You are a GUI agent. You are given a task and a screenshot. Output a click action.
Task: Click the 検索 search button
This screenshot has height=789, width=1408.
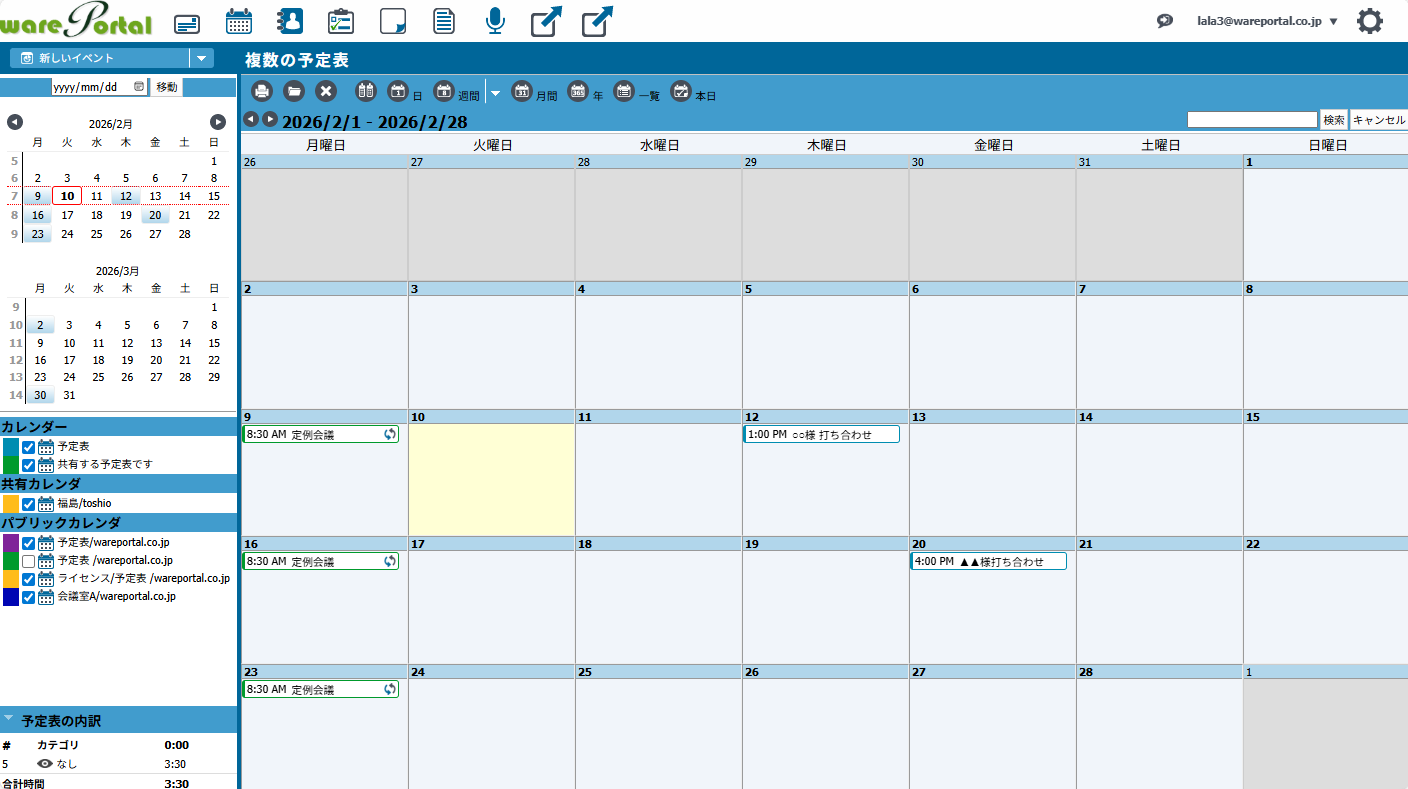[x=1333, y=120]
